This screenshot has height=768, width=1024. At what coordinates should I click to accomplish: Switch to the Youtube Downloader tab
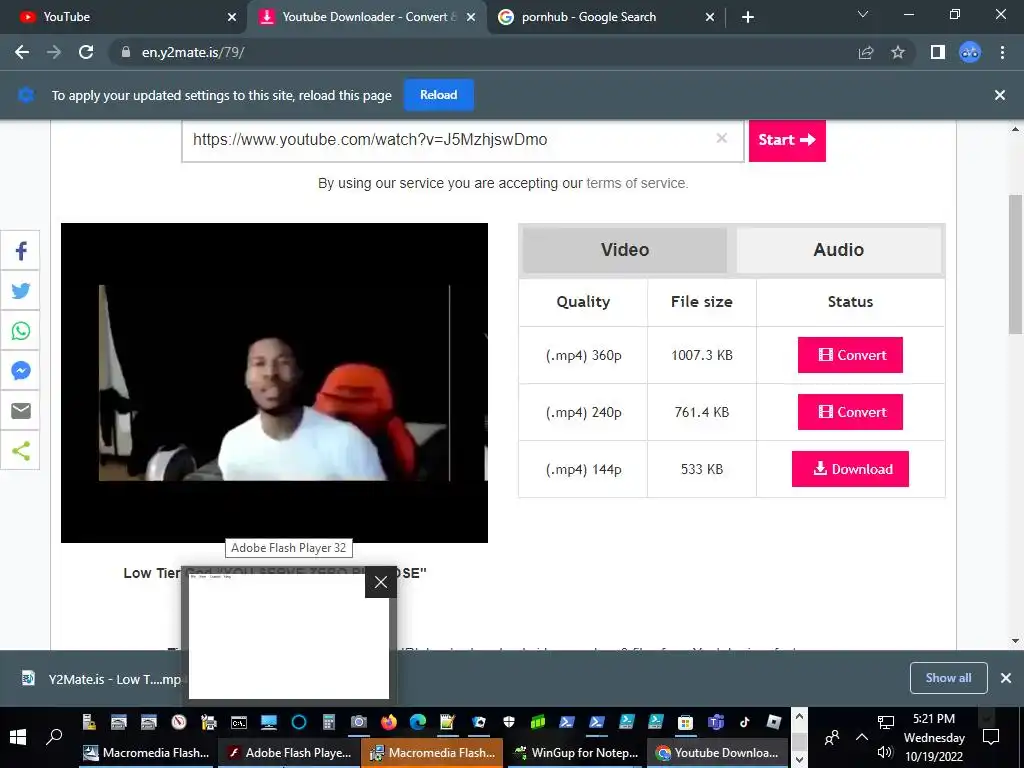[x=367, y=17]
